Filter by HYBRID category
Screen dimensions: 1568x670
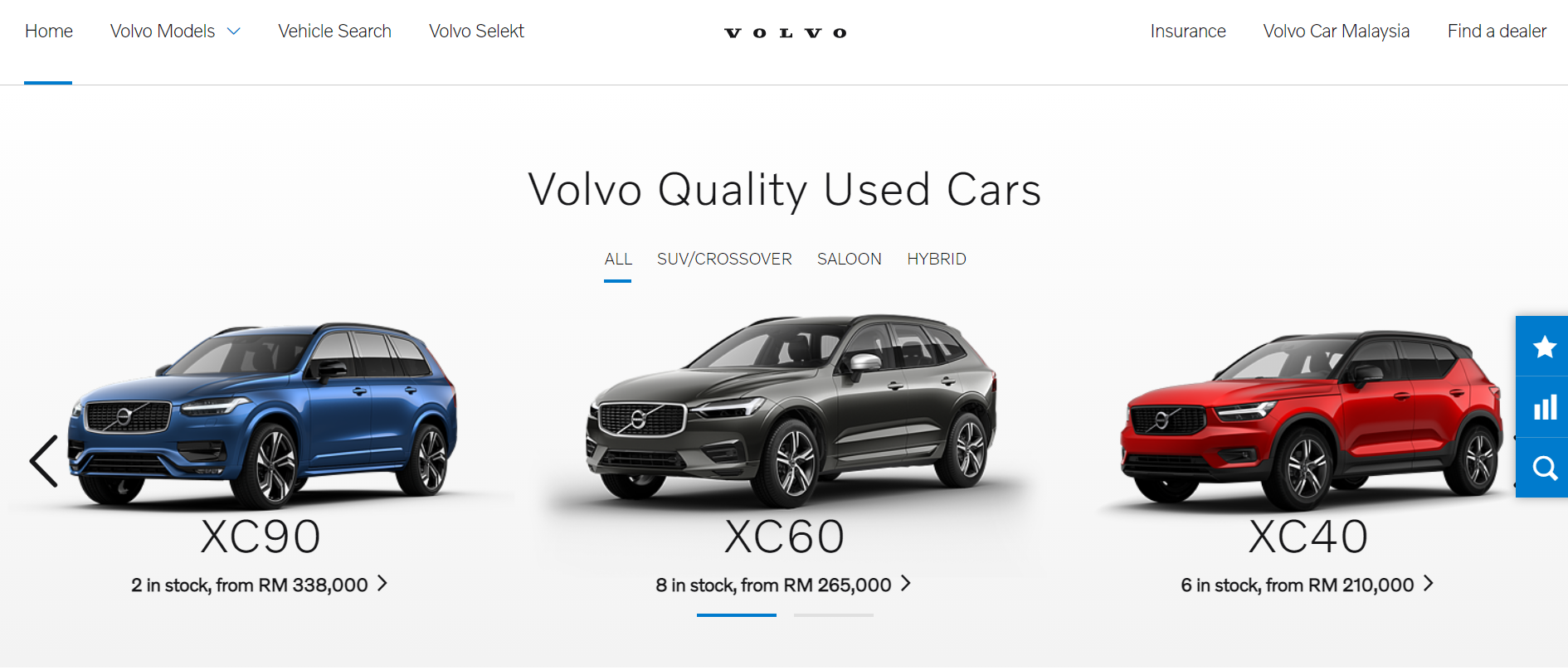coord(937,260)
